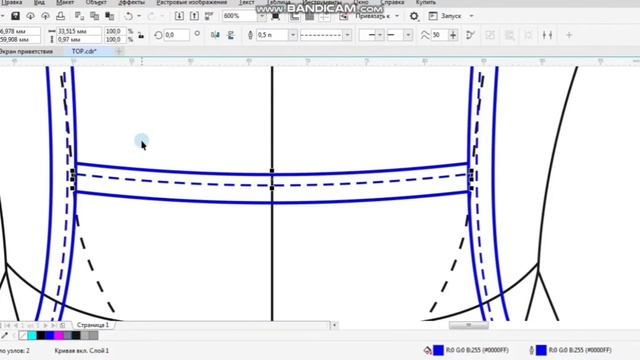
Task: Click the object height field 0,97 мм
Action: tap(79, 40)
